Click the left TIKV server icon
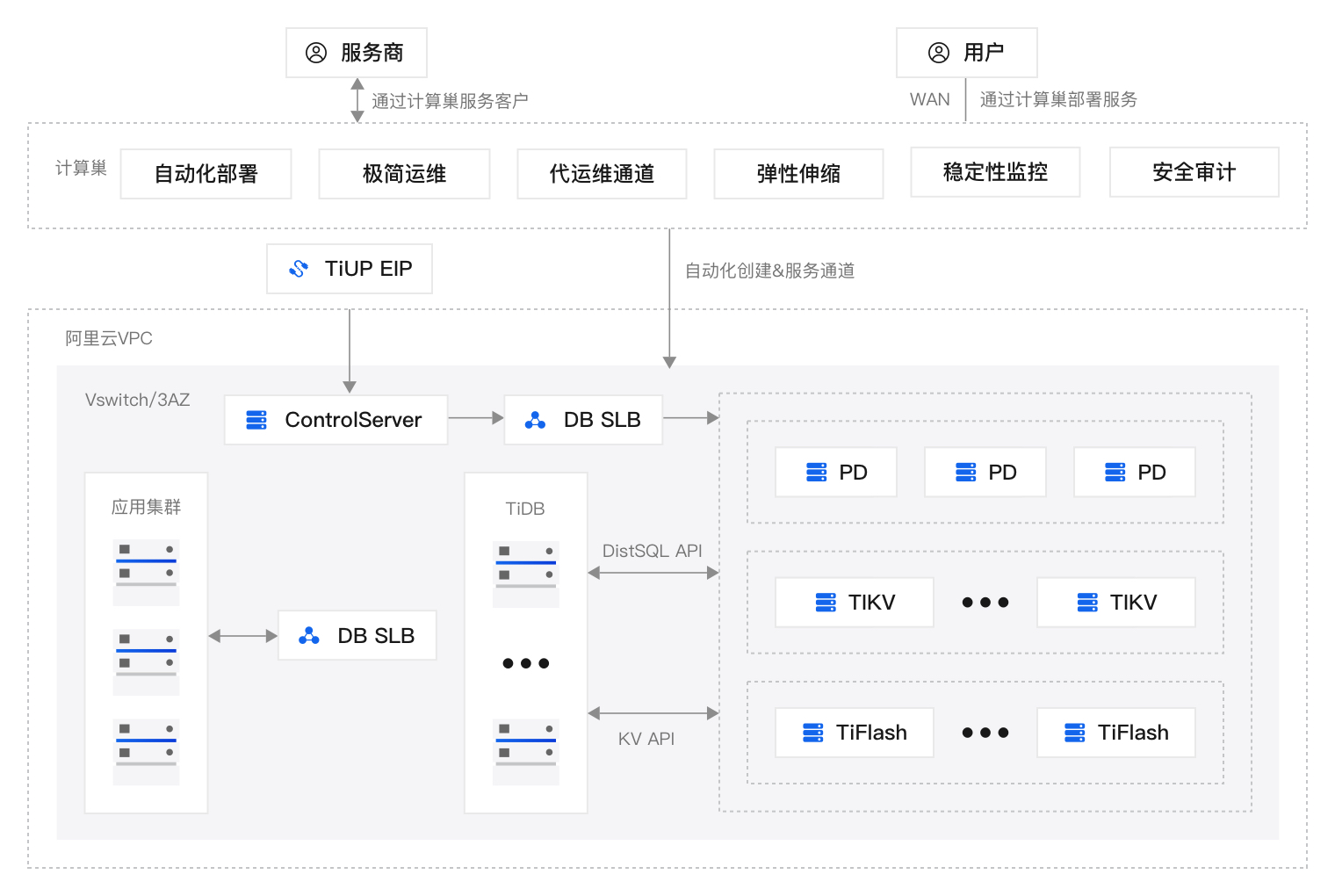The width and height of the screenshot is (1335, 896). tap(826, 603)
